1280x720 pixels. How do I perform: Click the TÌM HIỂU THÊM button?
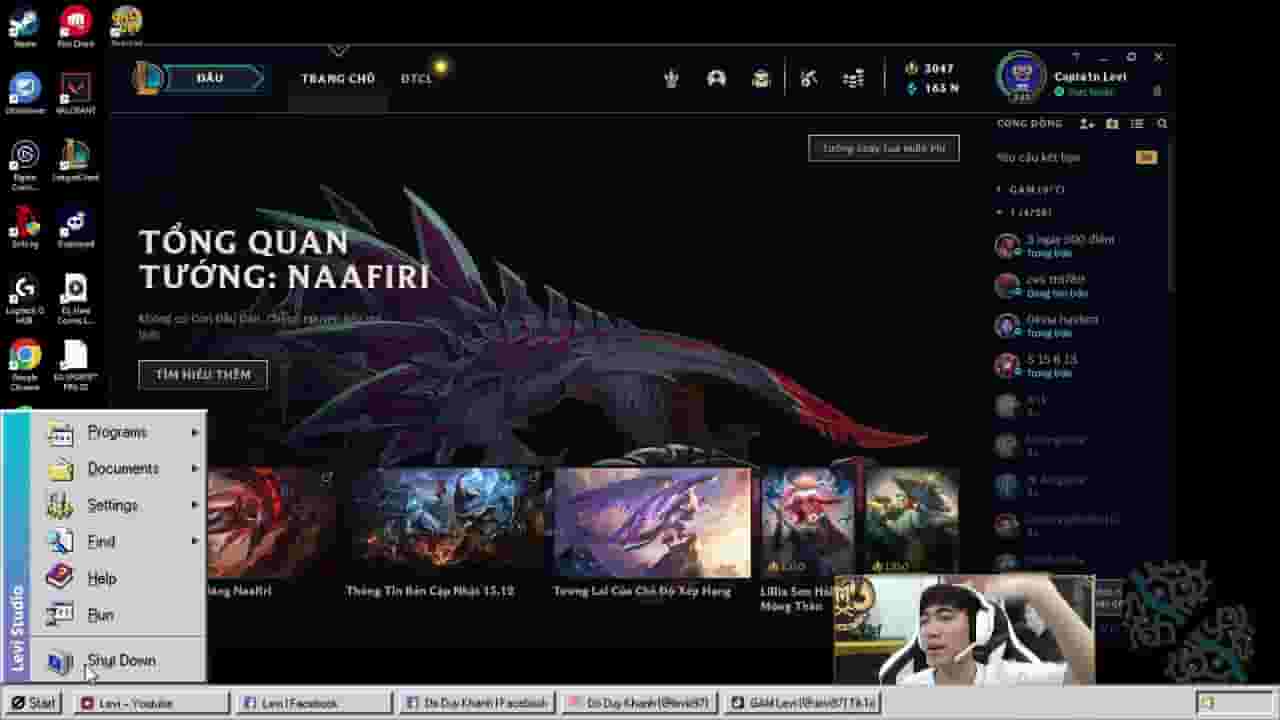[203, 374]
